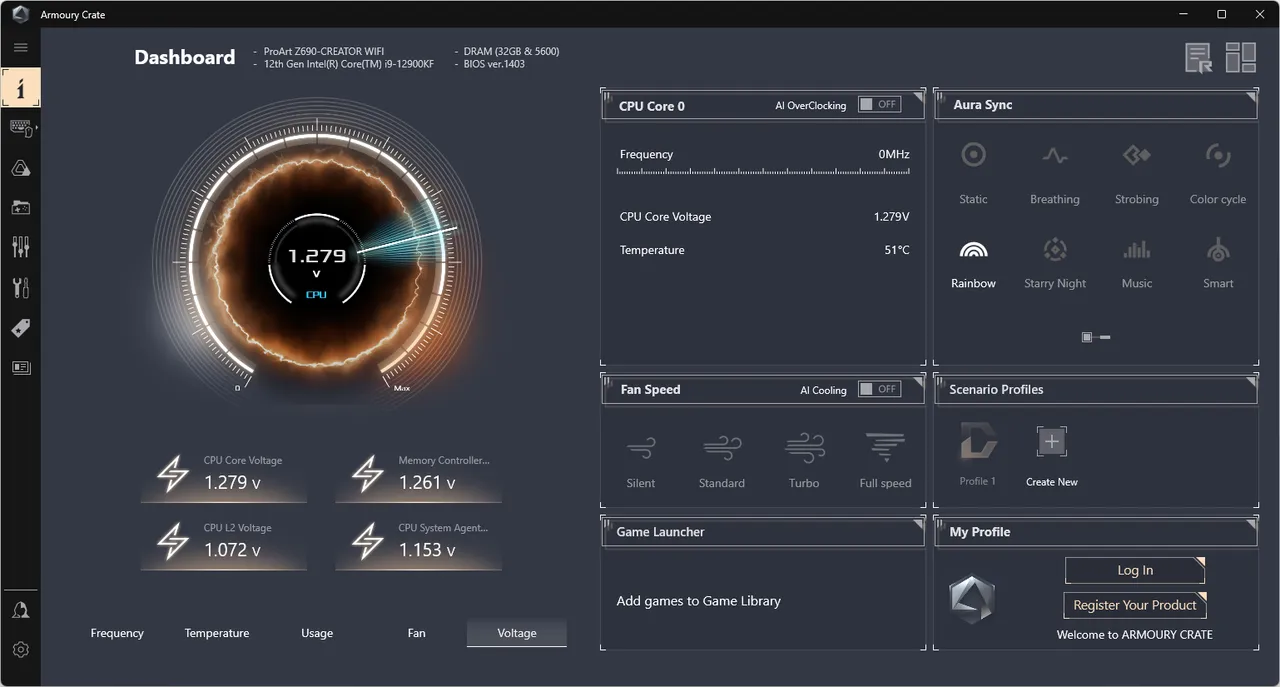
Task: Select the Voltage tab
Action: [517, 633]
